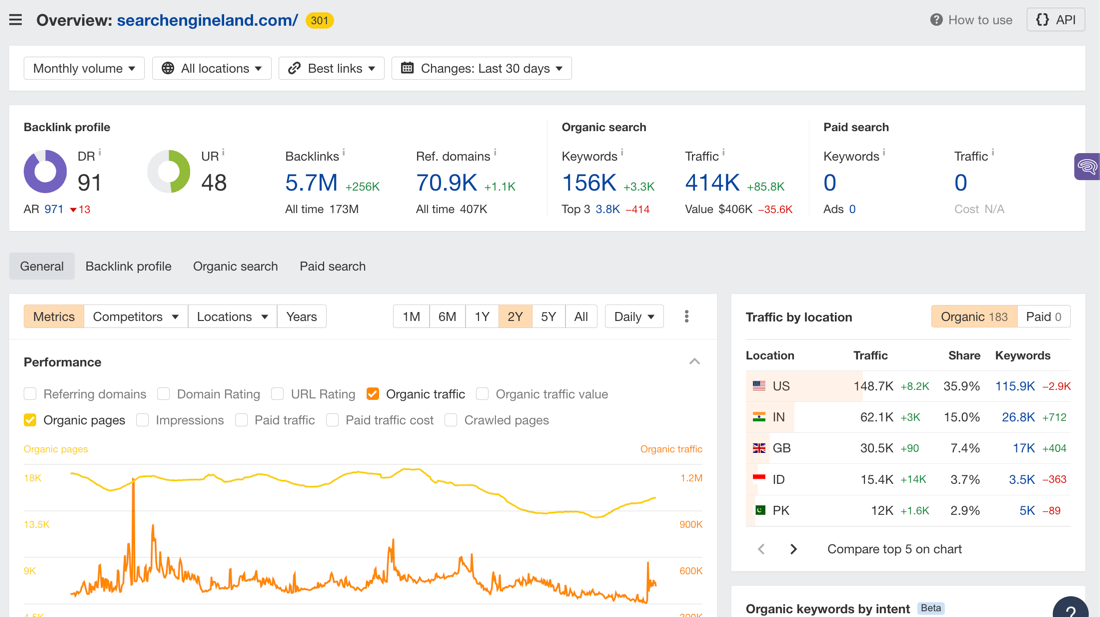Go to next traffic location page arrow
The image size is (1100, 617).
click(x=793, y=549)
